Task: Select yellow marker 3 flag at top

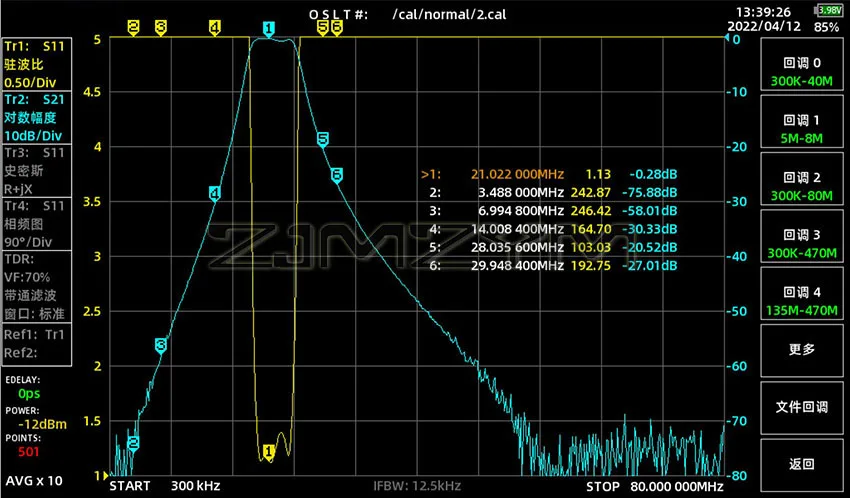Action: (160, 28)
